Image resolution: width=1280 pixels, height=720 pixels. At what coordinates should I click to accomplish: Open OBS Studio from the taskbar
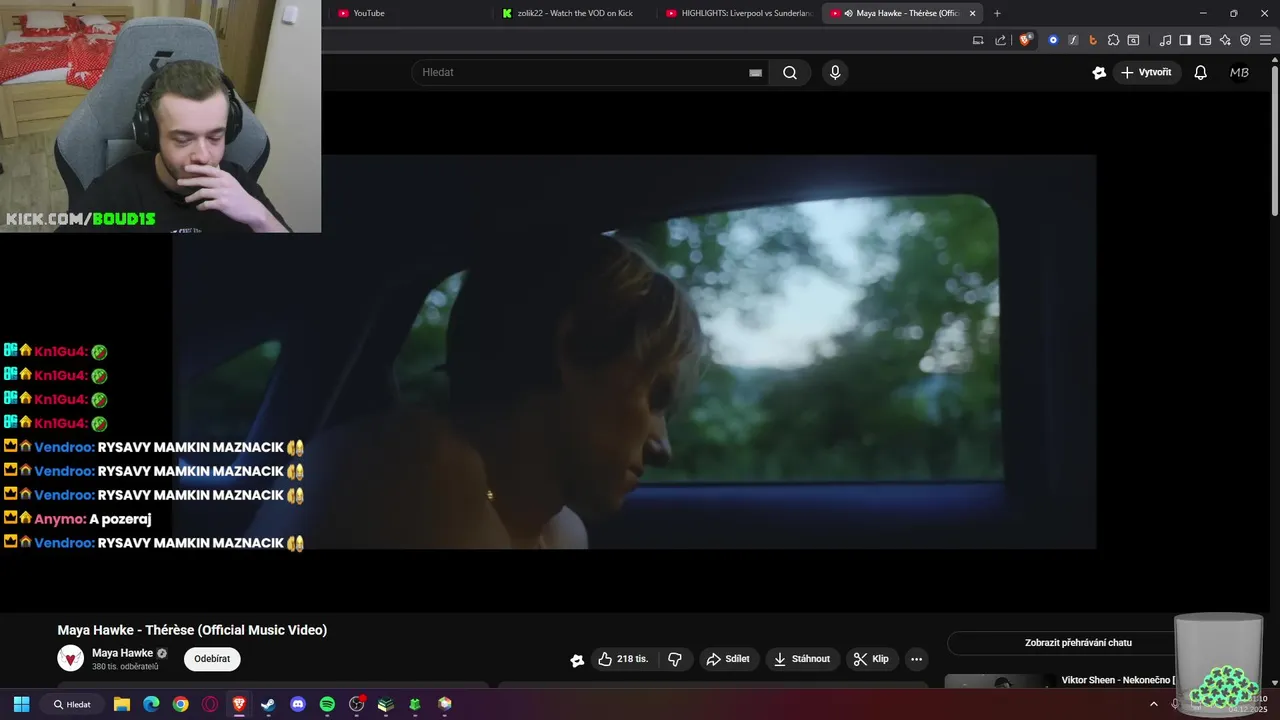pos(356,704)
